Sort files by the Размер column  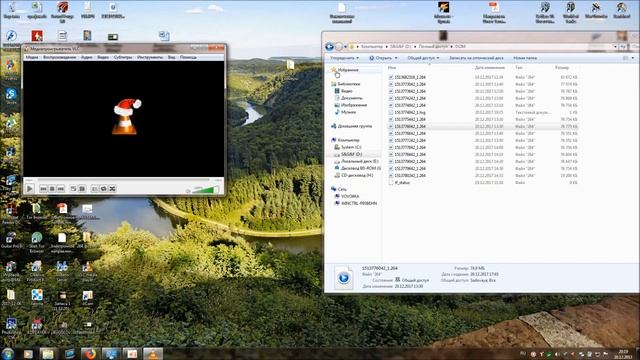tap(562, 67)
